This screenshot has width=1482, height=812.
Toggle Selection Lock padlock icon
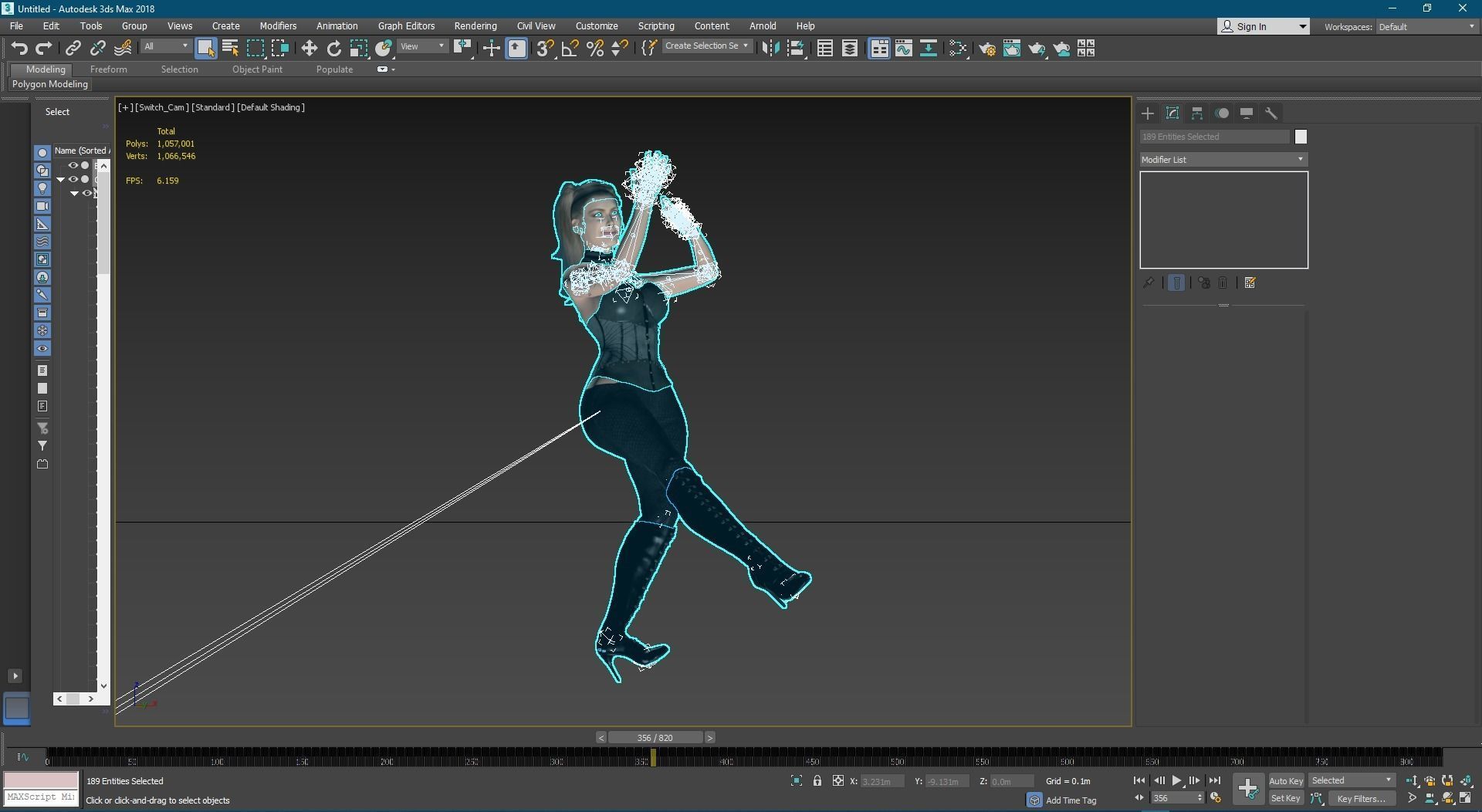tap(817, 781)
